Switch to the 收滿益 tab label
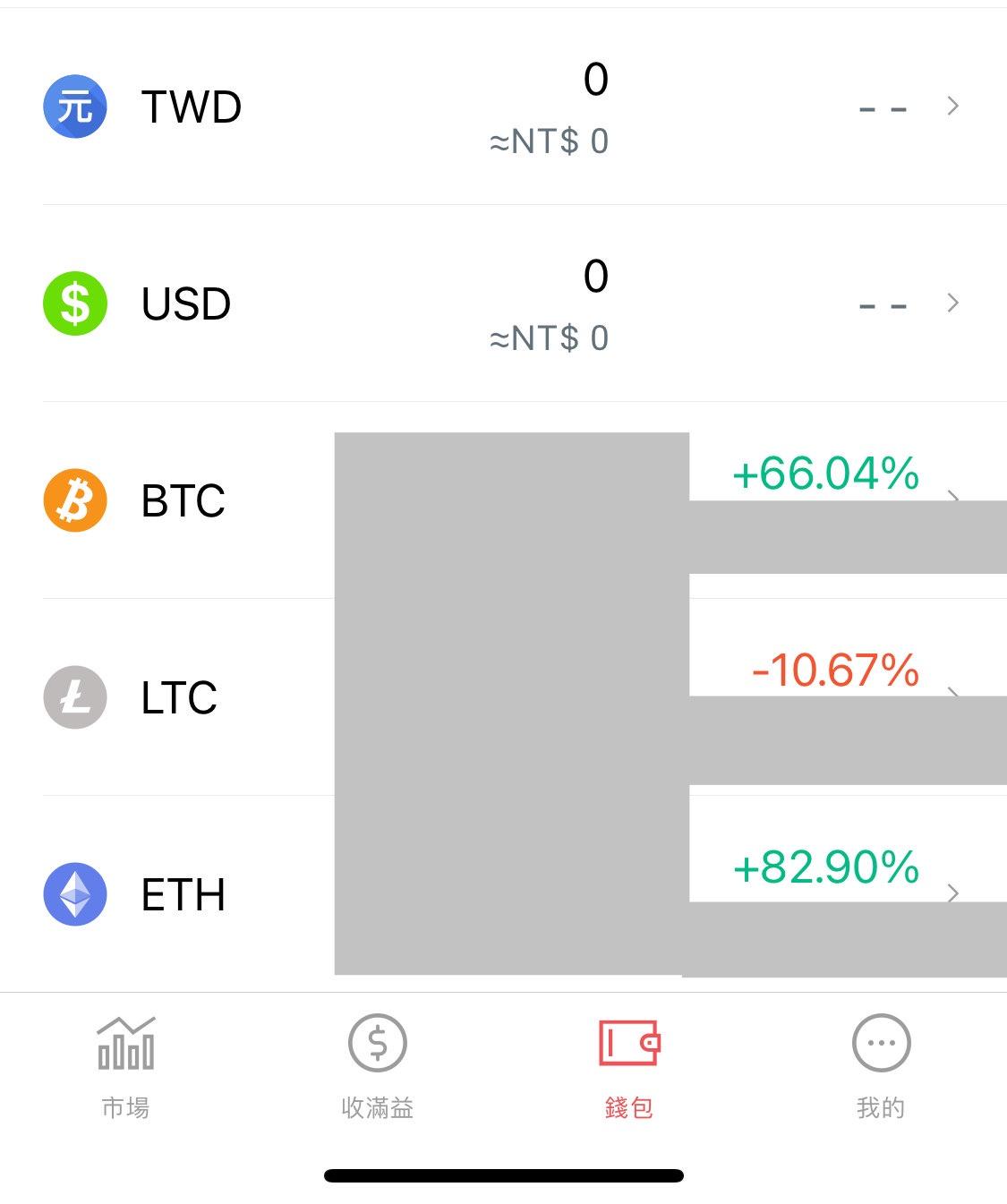The height and width of the screenshot is (1204, 1007). [x=377, y=1108]
